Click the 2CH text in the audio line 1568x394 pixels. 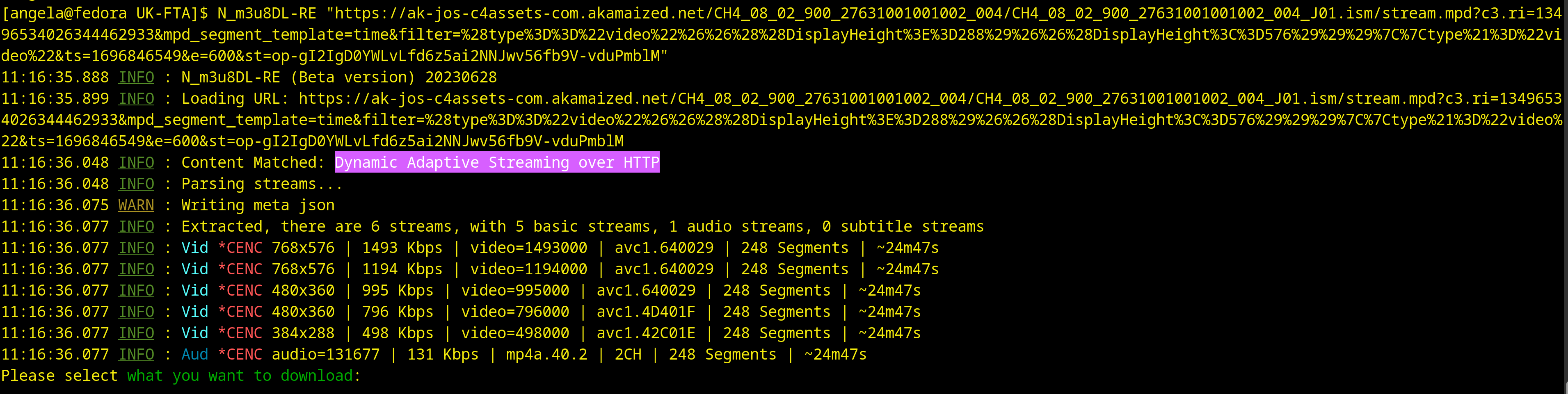[628, 355]
